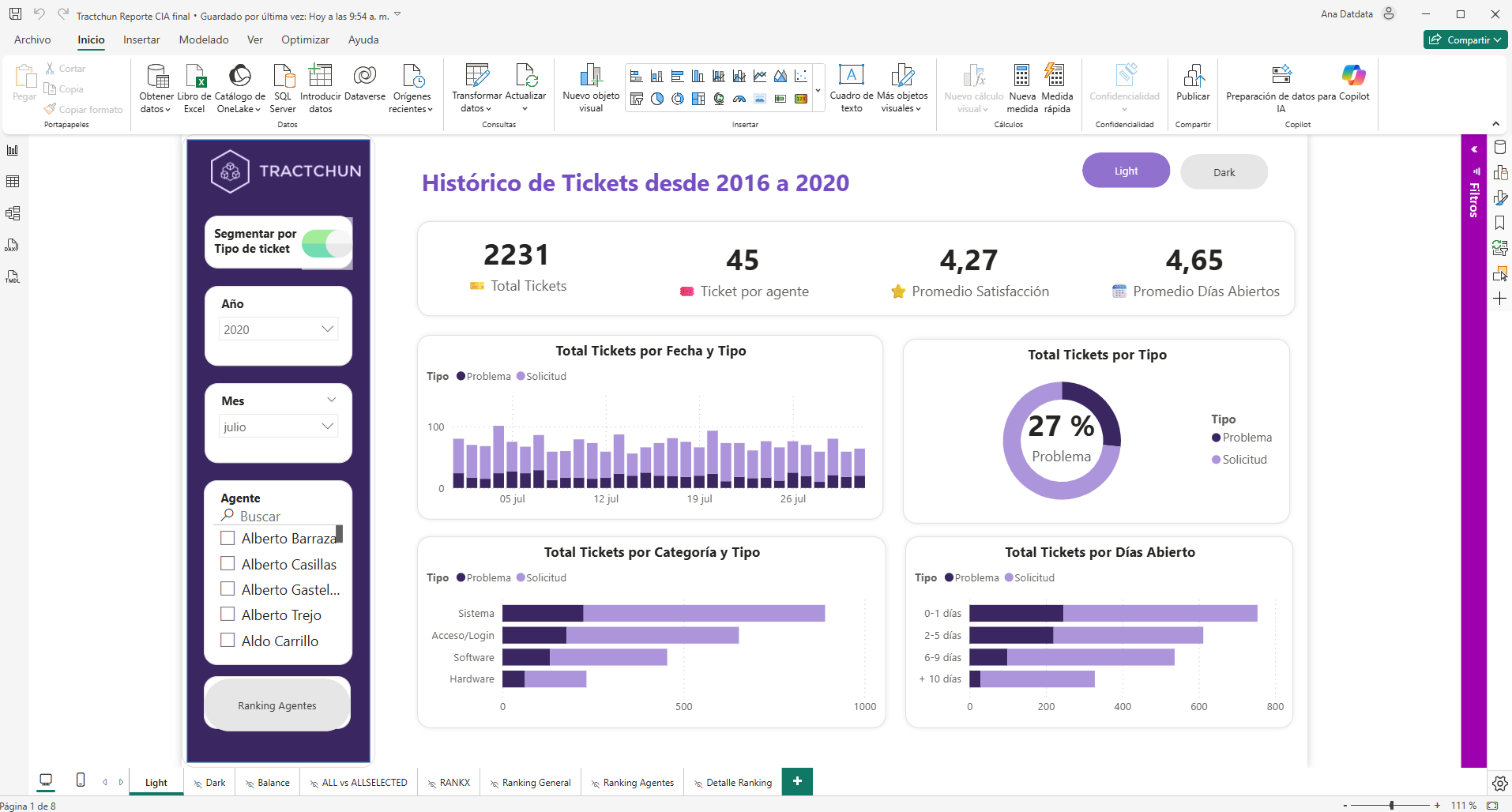Insert a Cuadro de texto
This screenshot has height=812, width=1512.
(852, 88)
